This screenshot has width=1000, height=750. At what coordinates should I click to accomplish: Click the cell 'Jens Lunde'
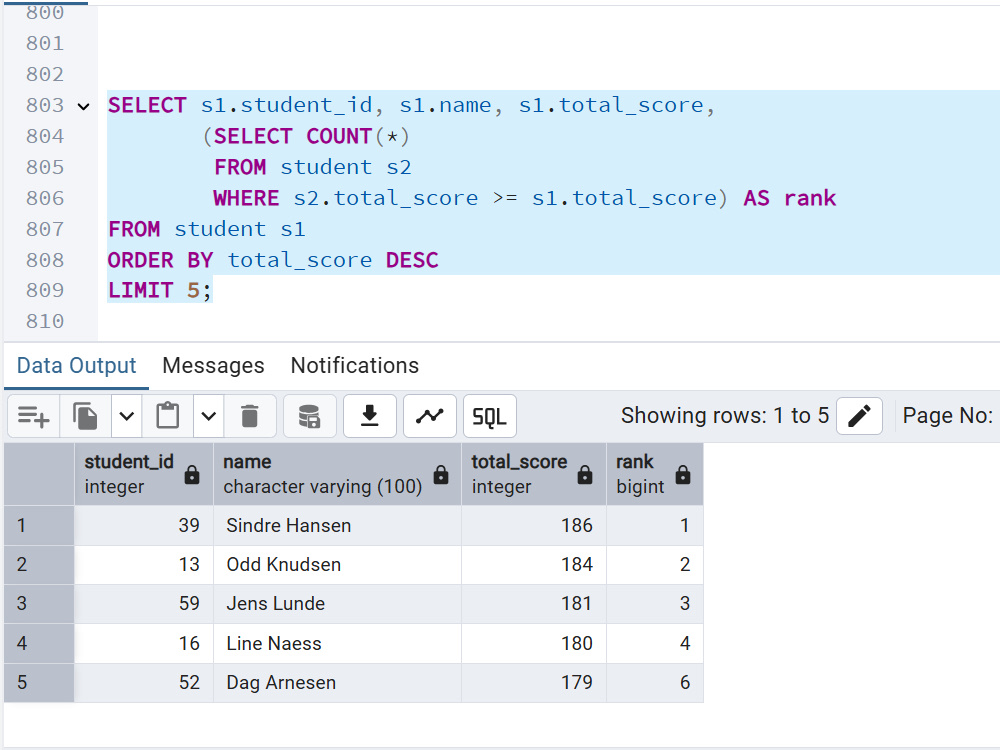pos(337,603)
